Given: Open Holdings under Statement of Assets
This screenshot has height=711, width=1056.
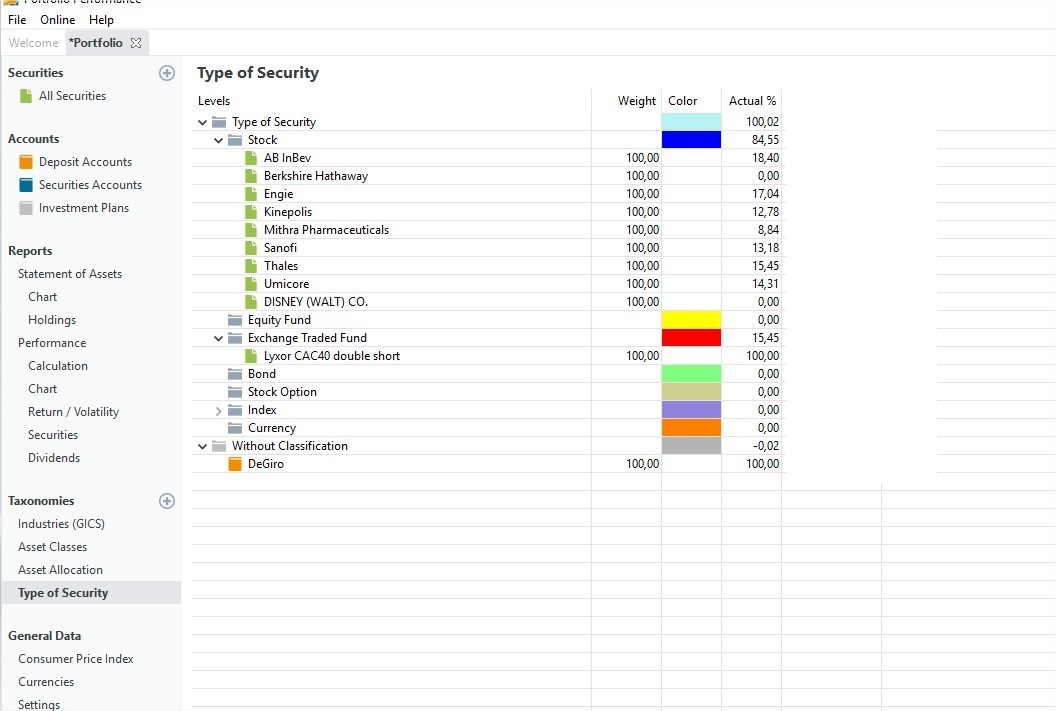Looking at the screenshot, I should click(52, 320).
